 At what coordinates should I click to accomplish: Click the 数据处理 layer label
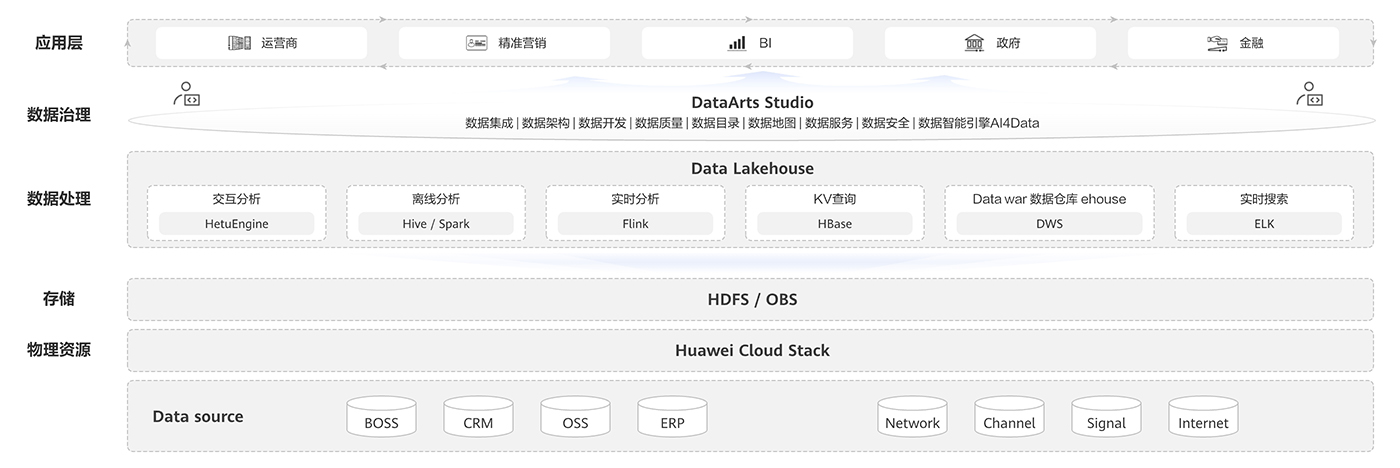pyautogui.click(x=59, y=198)
